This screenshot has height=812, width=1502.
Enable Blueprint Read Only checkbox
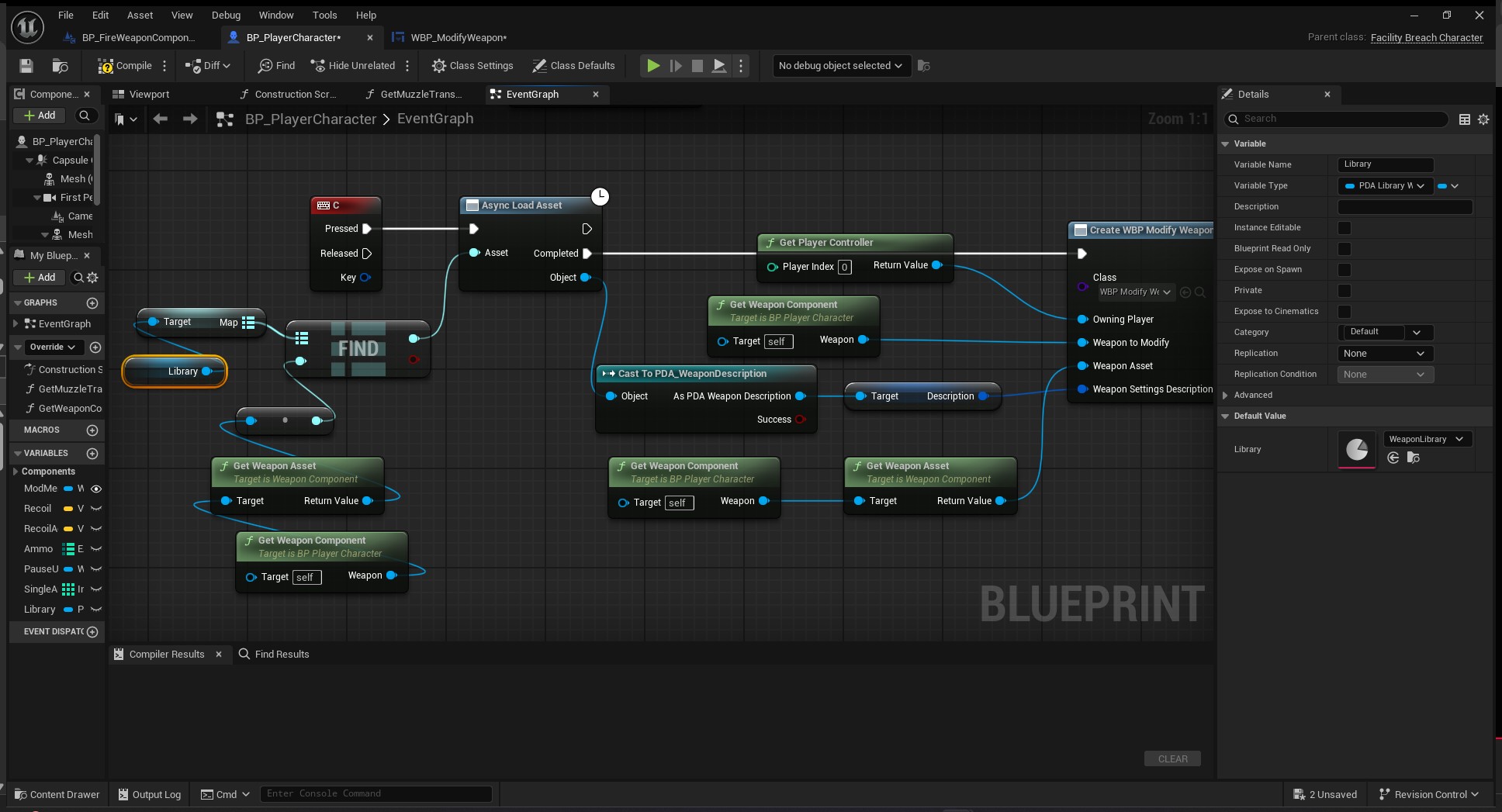click(1345, 249)
